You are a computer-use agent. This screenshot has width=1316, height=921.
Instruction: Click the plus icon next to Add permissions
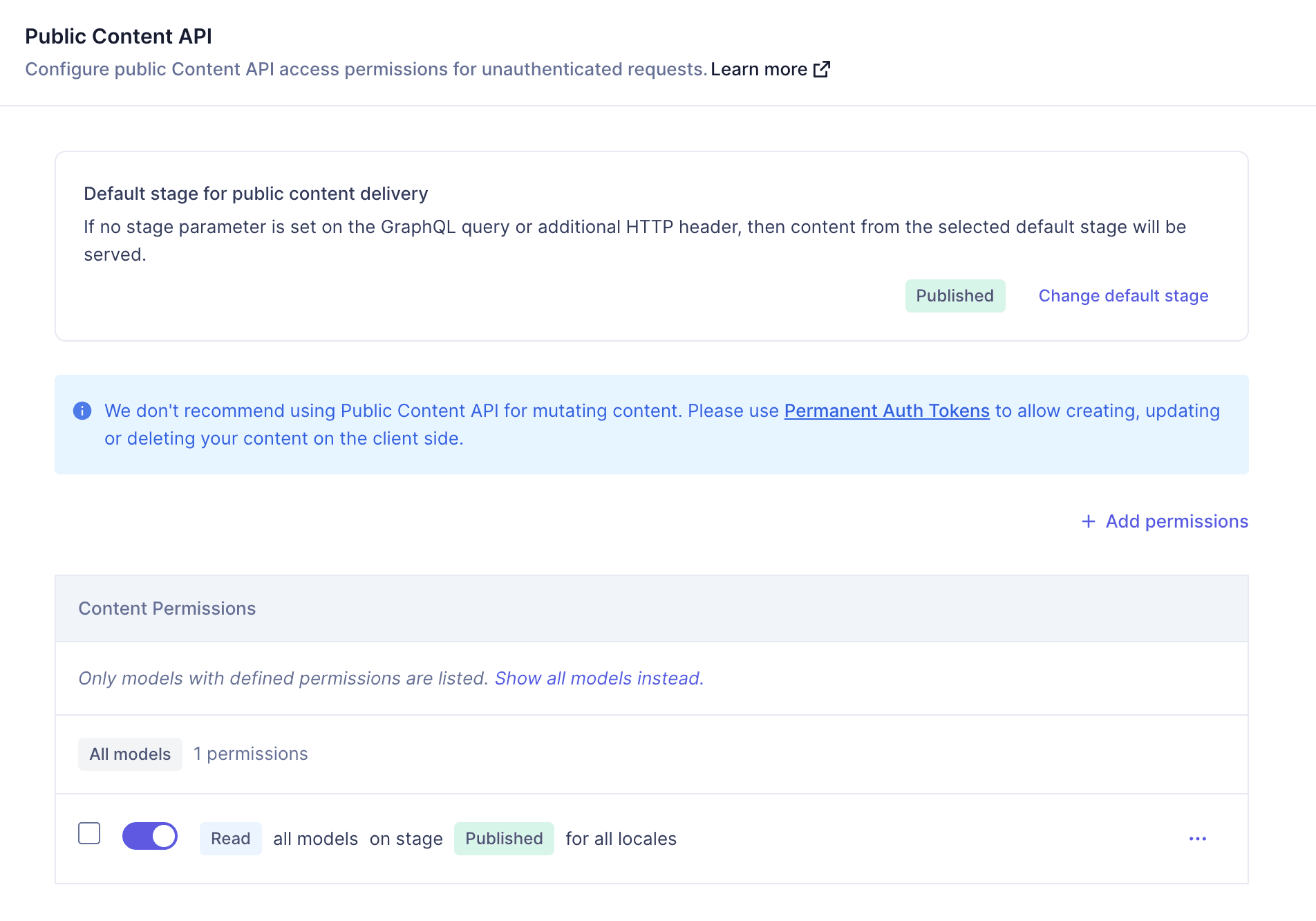[x=1089, y=521]
